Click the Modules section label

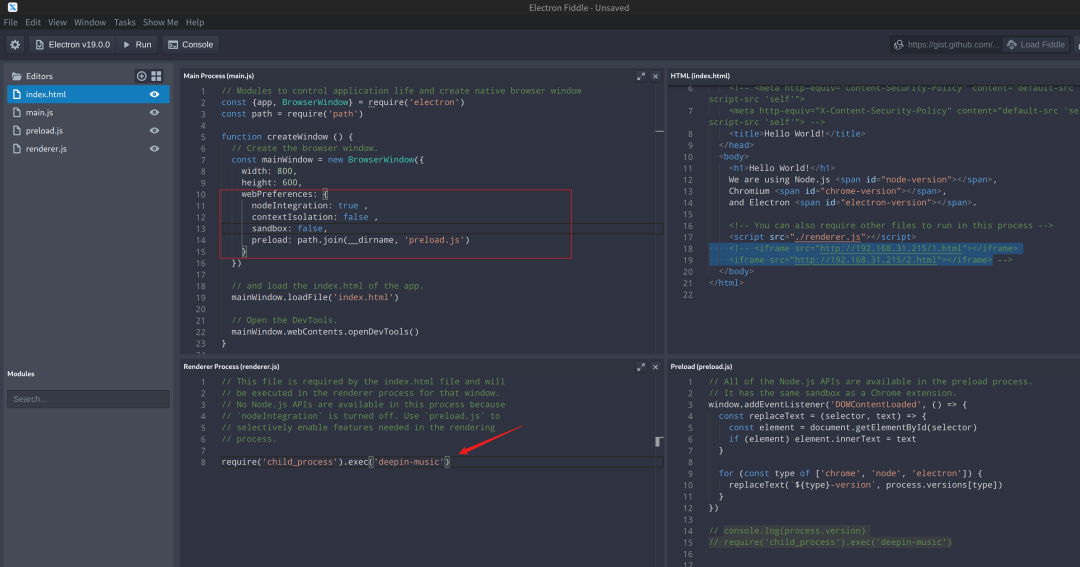(x=21, y=373)
